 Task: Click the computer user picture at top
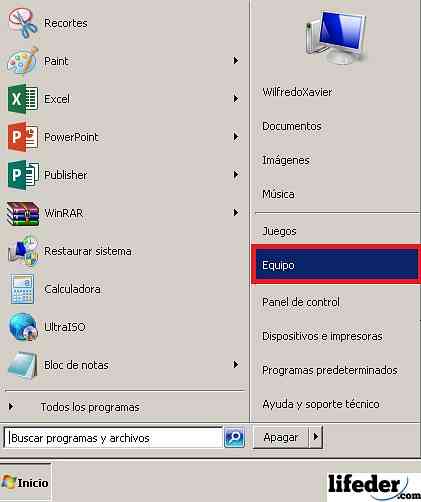[x=336, y=37]
